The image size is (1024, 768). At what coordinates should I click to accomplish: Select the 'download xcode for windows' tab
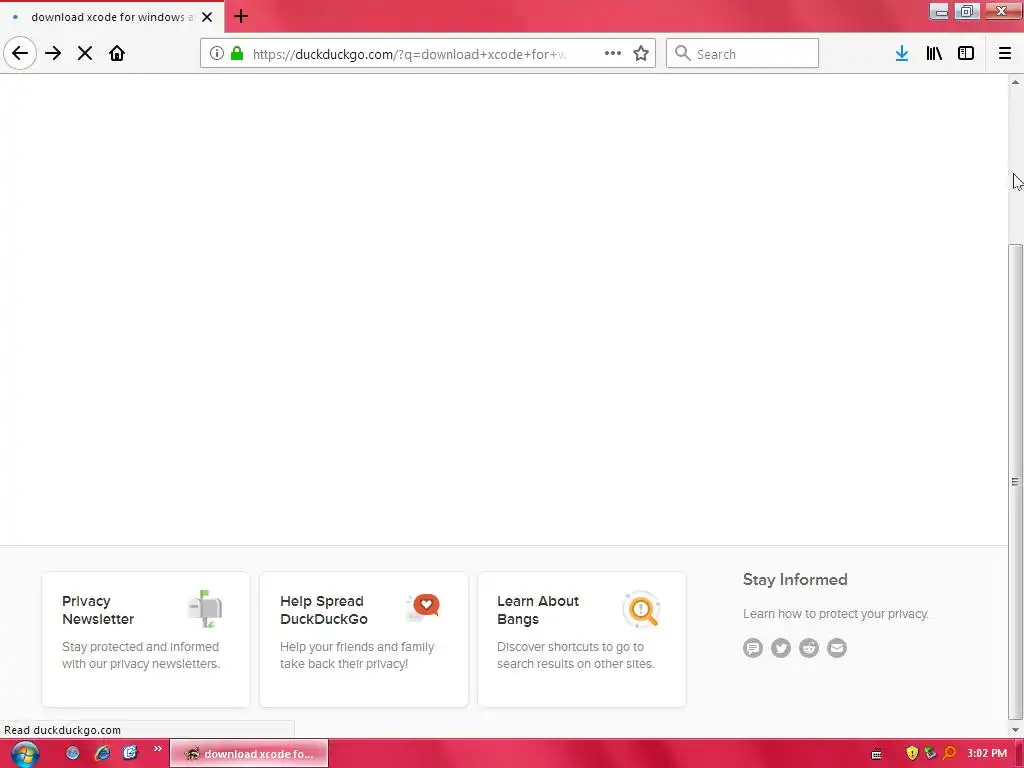112,17
